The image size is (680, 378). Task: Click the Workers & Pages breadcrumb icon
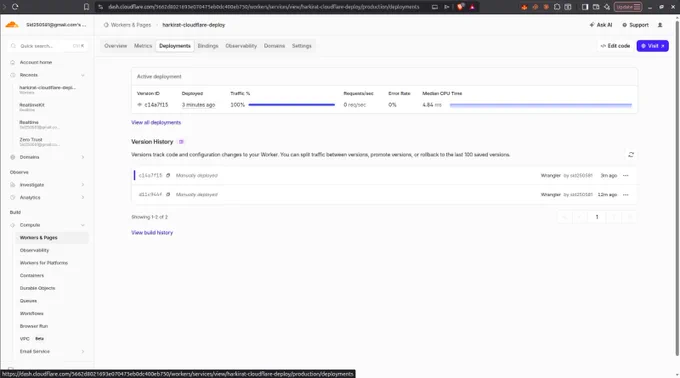106,25
